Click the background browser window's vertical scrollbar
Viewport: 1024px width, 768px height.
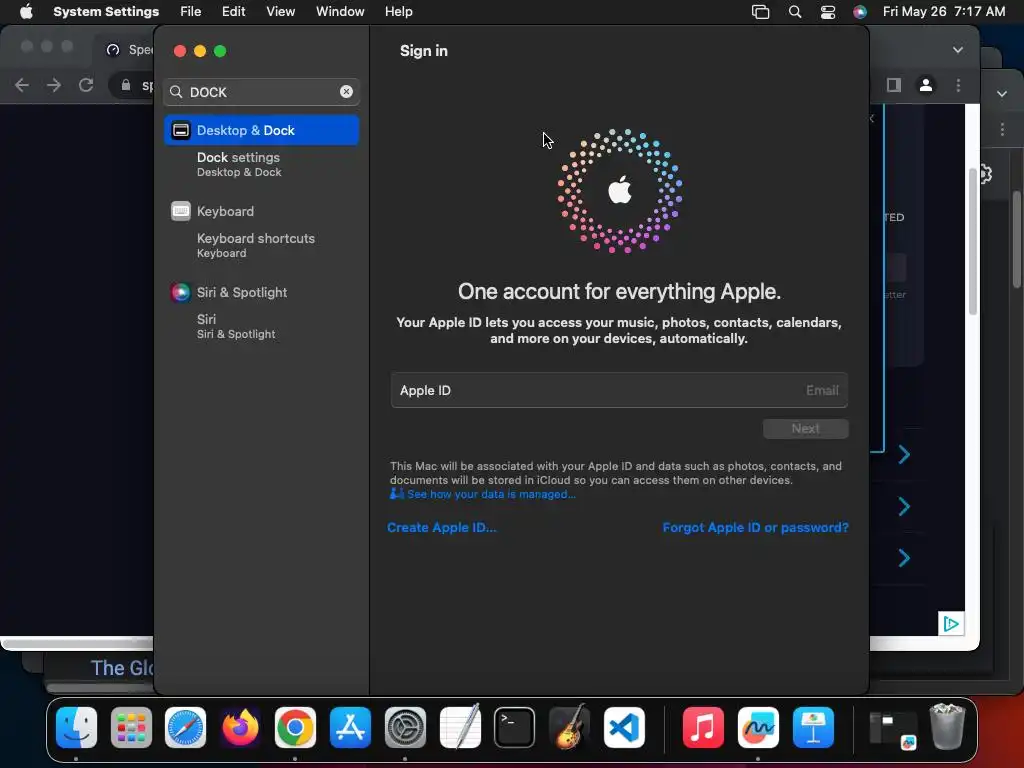972,242
